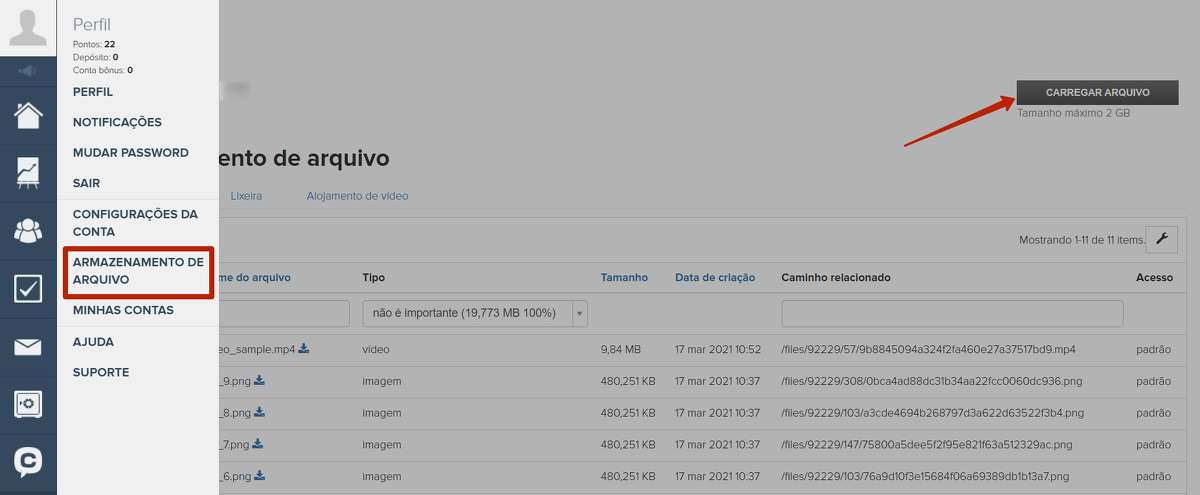The height and width of the screenshot is (495, 1200).
Task: Sort by Data de criação column
Action: pos(715,277)
